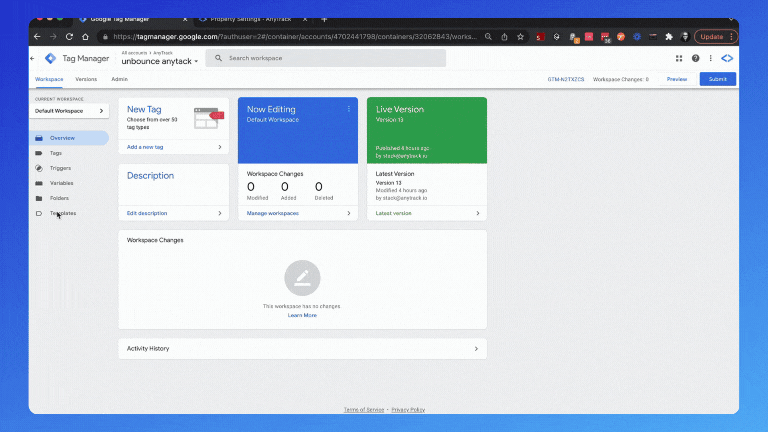Open Now Editing card three-dot menu

point(349,109)
